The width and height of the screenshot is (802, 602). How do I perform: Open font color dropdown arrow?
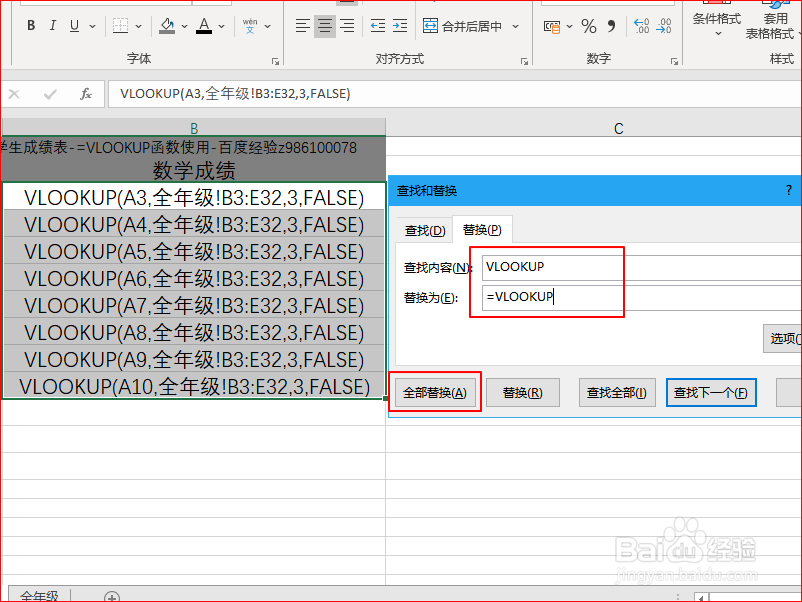[x=221, y=26]
